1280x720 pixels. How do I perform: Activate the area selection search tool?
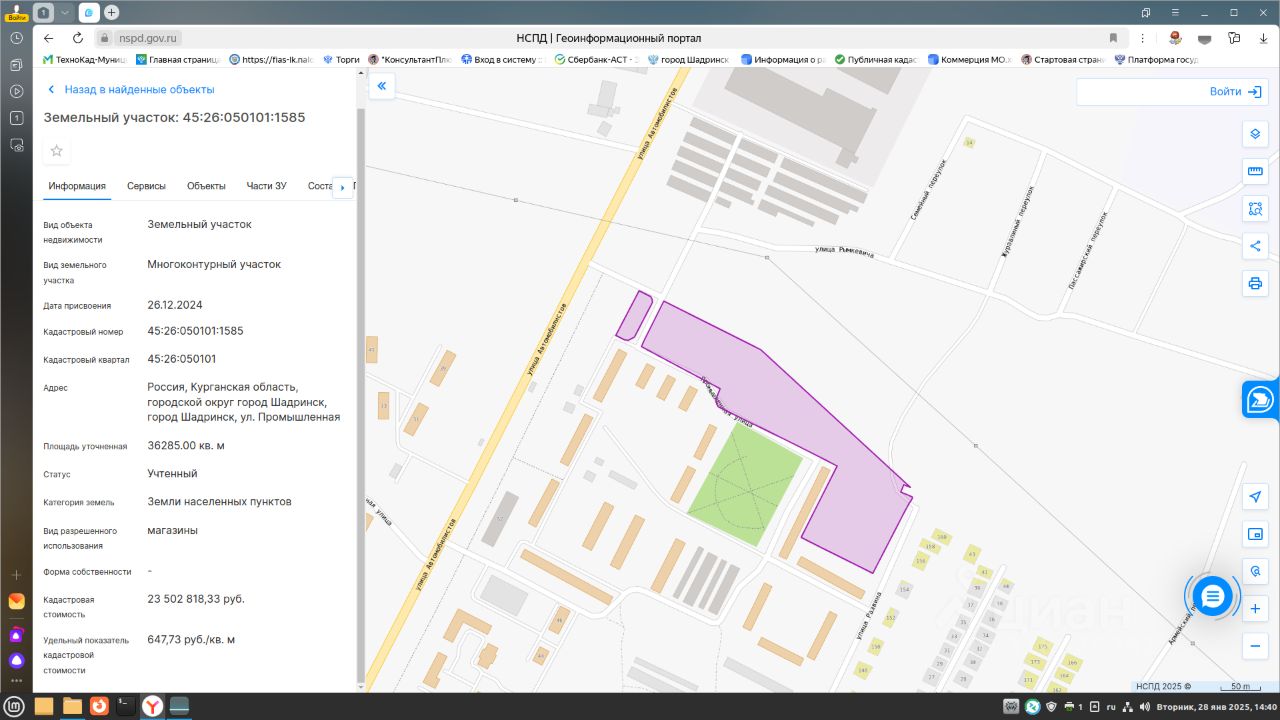pos(1255,209)
